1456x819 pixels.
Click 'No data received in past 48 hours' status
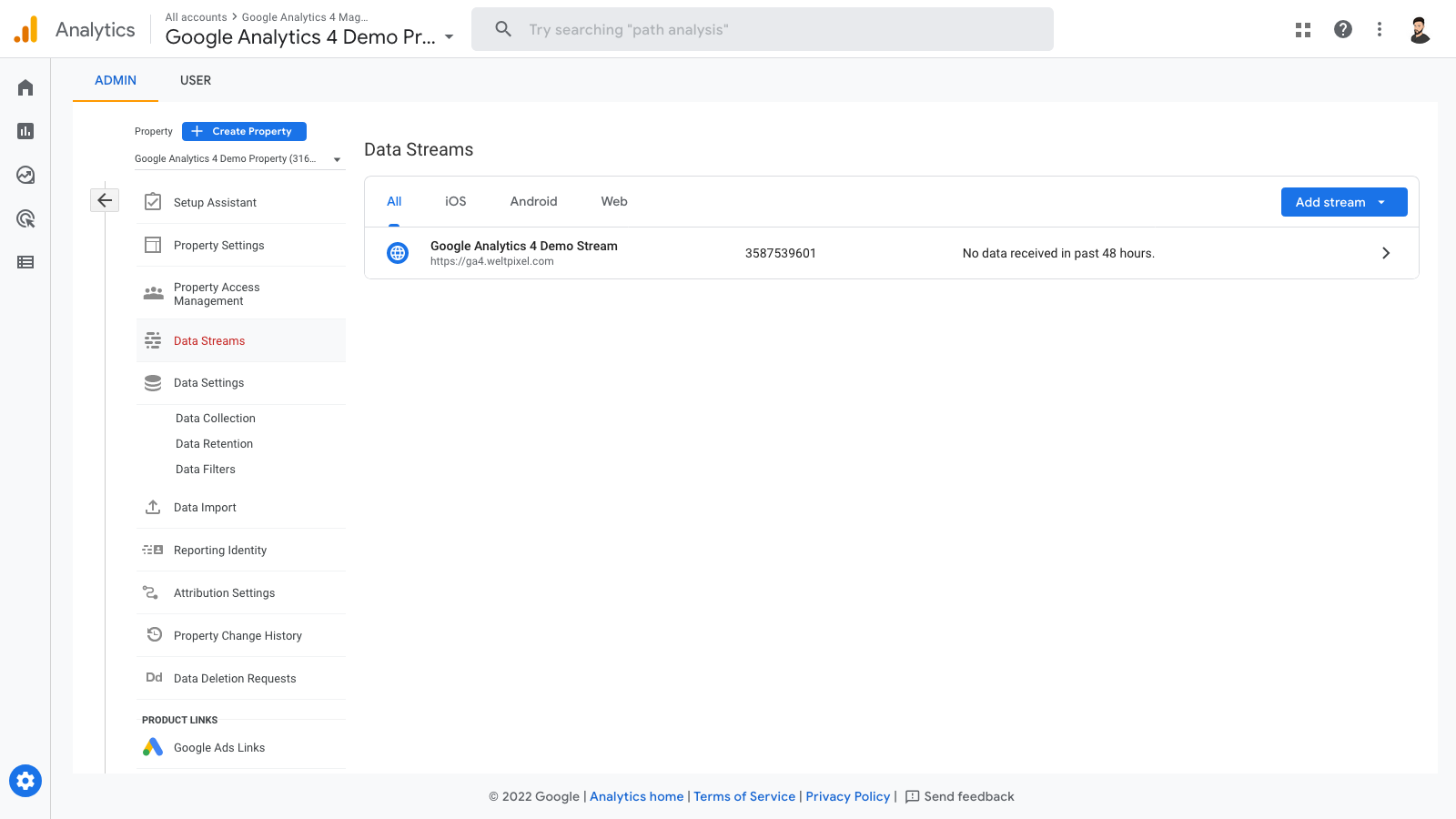pyautogui.click(x=1058, y=253)
